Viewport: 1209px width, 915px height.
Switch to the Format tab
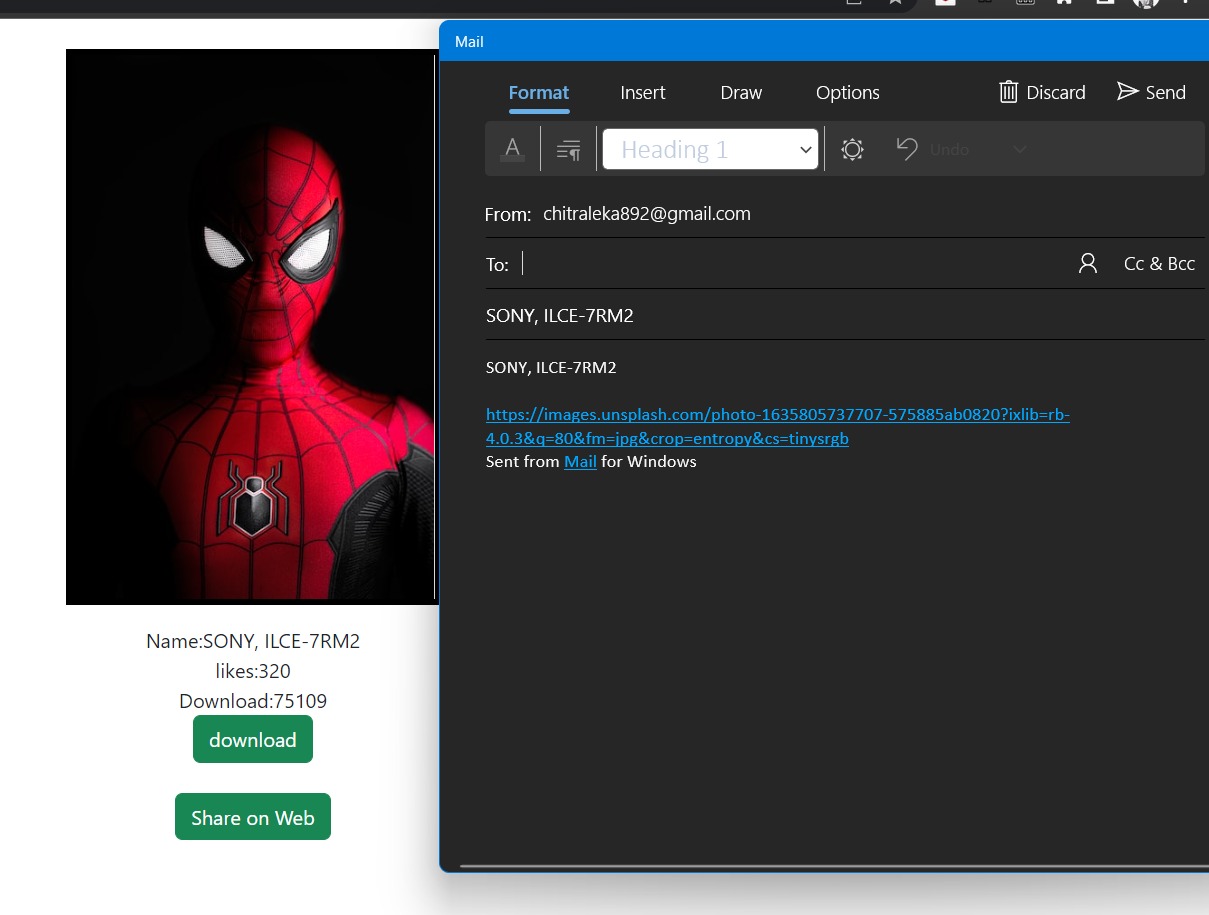tap(539, 93)
